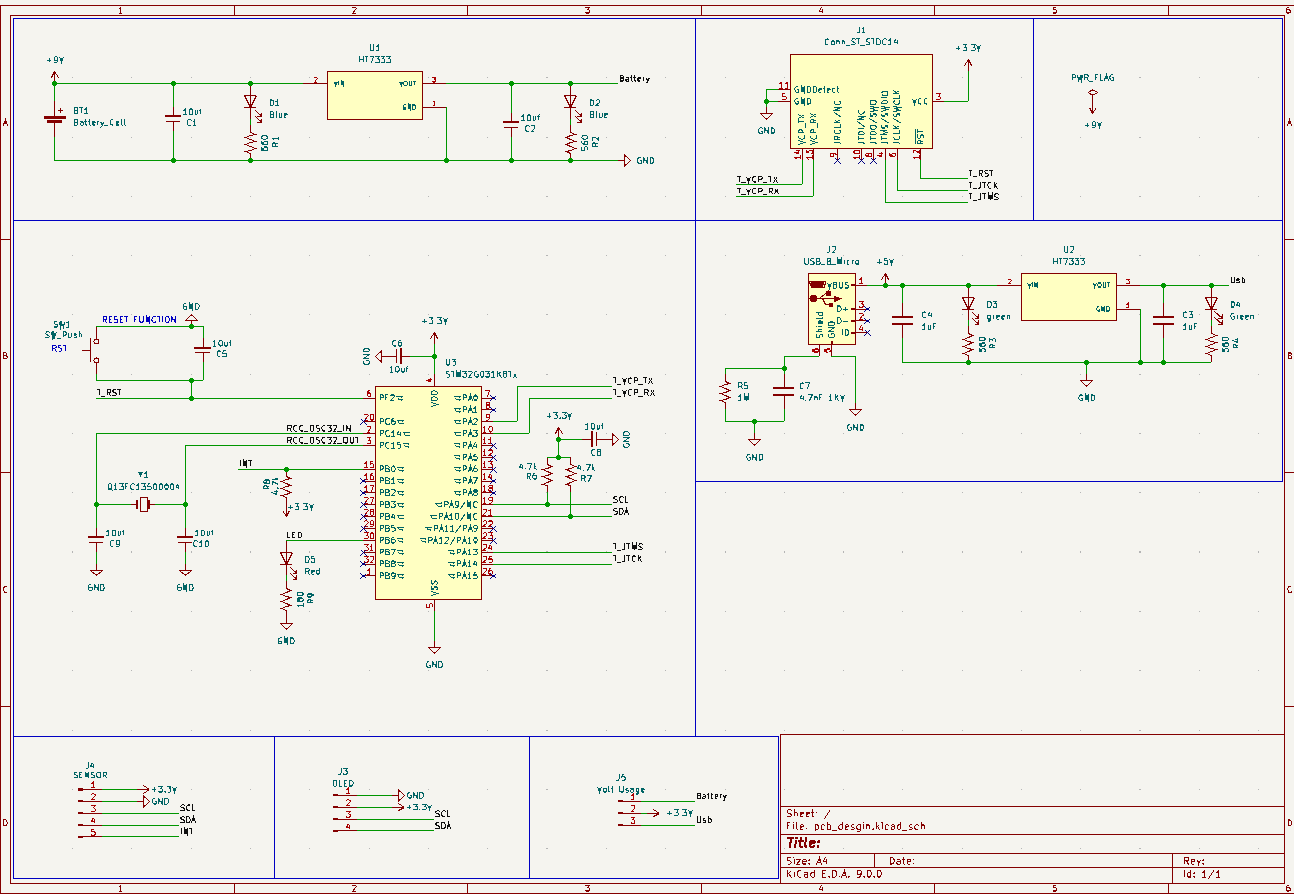Click the C10 capacitor symbol
The image size is (1294, 894).
pos(185,538)
